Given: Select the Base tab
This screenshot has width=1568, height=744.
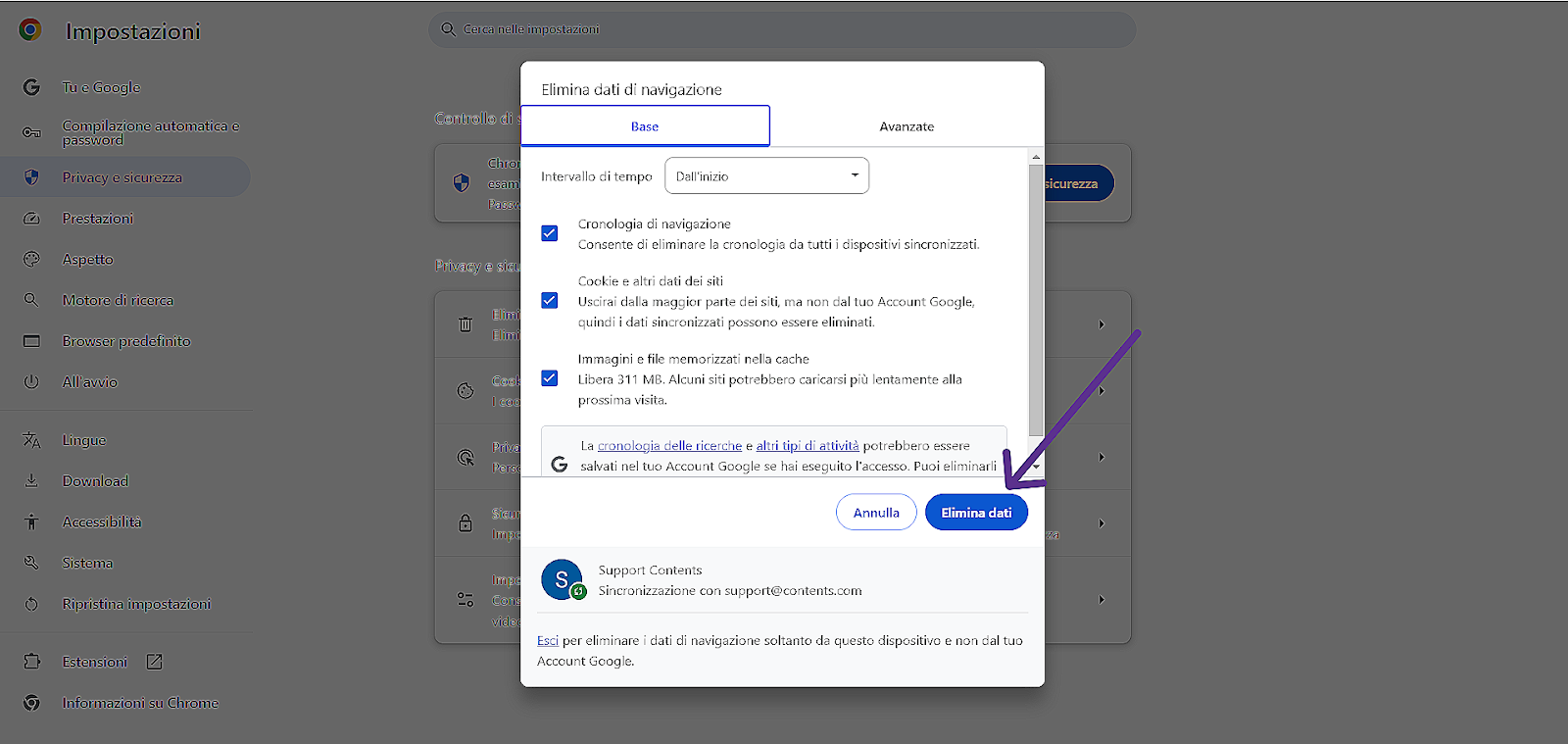Looking at the screenshot, I should [x=645, y=126].
